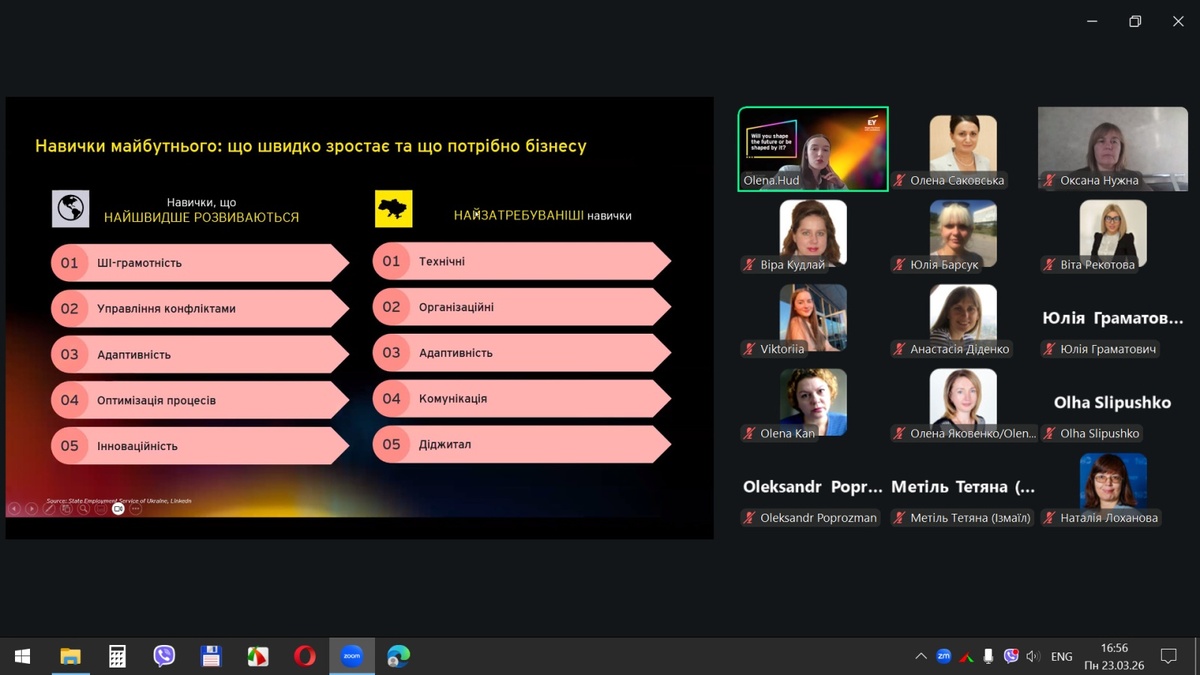Click the muted mic icon beside Віра Кудлай

[749, 265]
